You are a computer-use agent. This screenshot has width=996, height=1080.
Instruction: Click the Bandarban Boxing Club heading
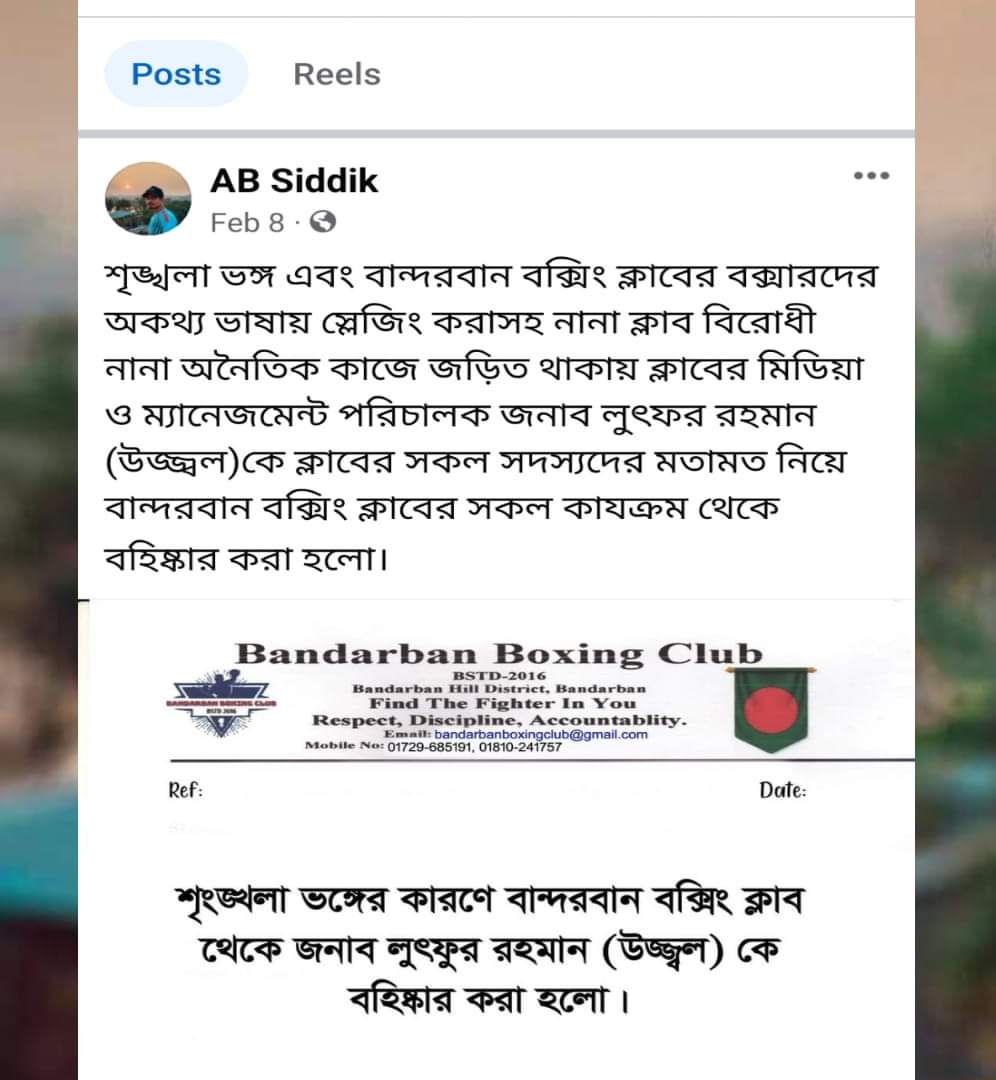(499, 654)
